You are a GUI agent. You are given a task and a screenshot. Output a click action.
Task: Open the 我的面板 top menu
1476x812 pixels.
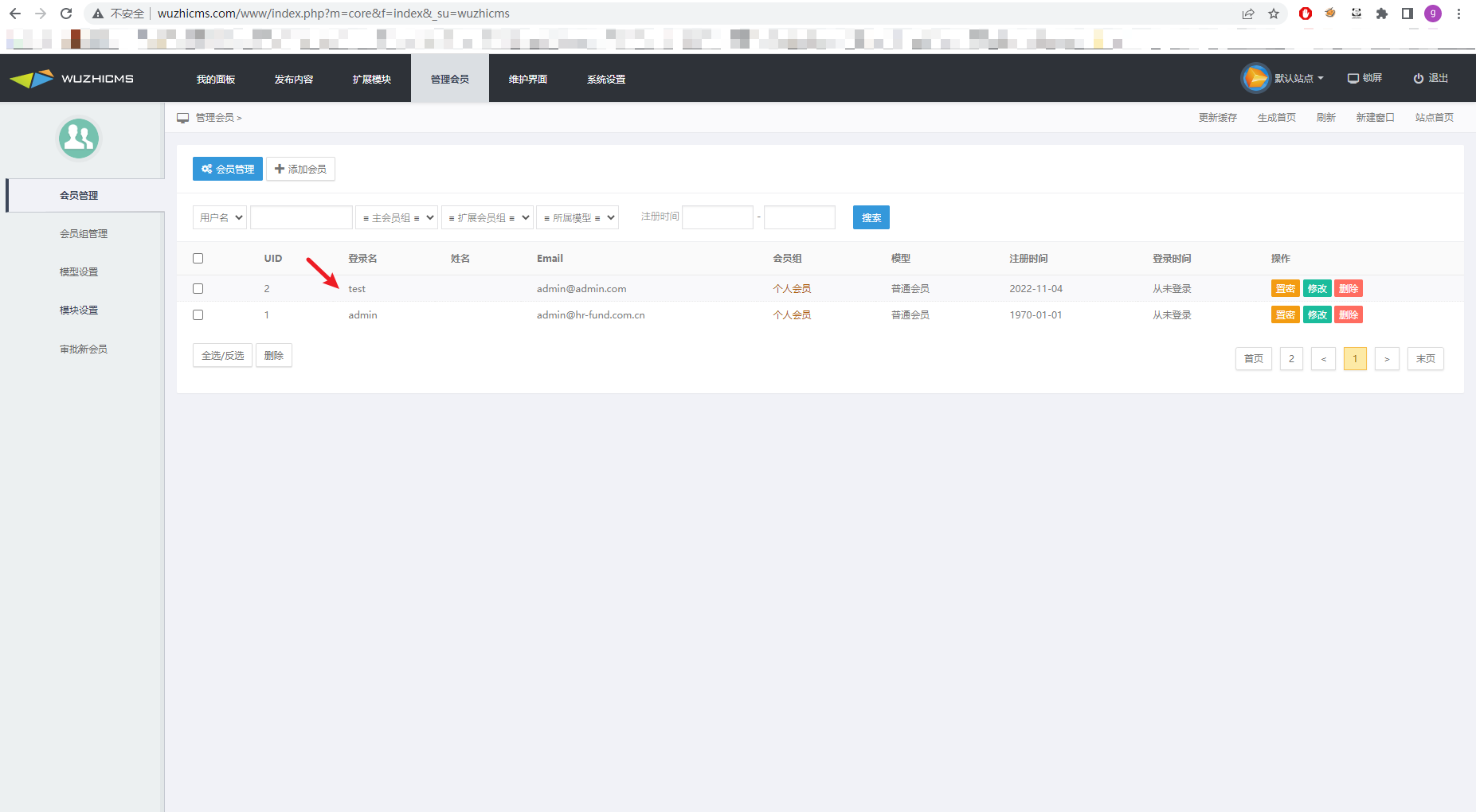click(x=216, y=79)
